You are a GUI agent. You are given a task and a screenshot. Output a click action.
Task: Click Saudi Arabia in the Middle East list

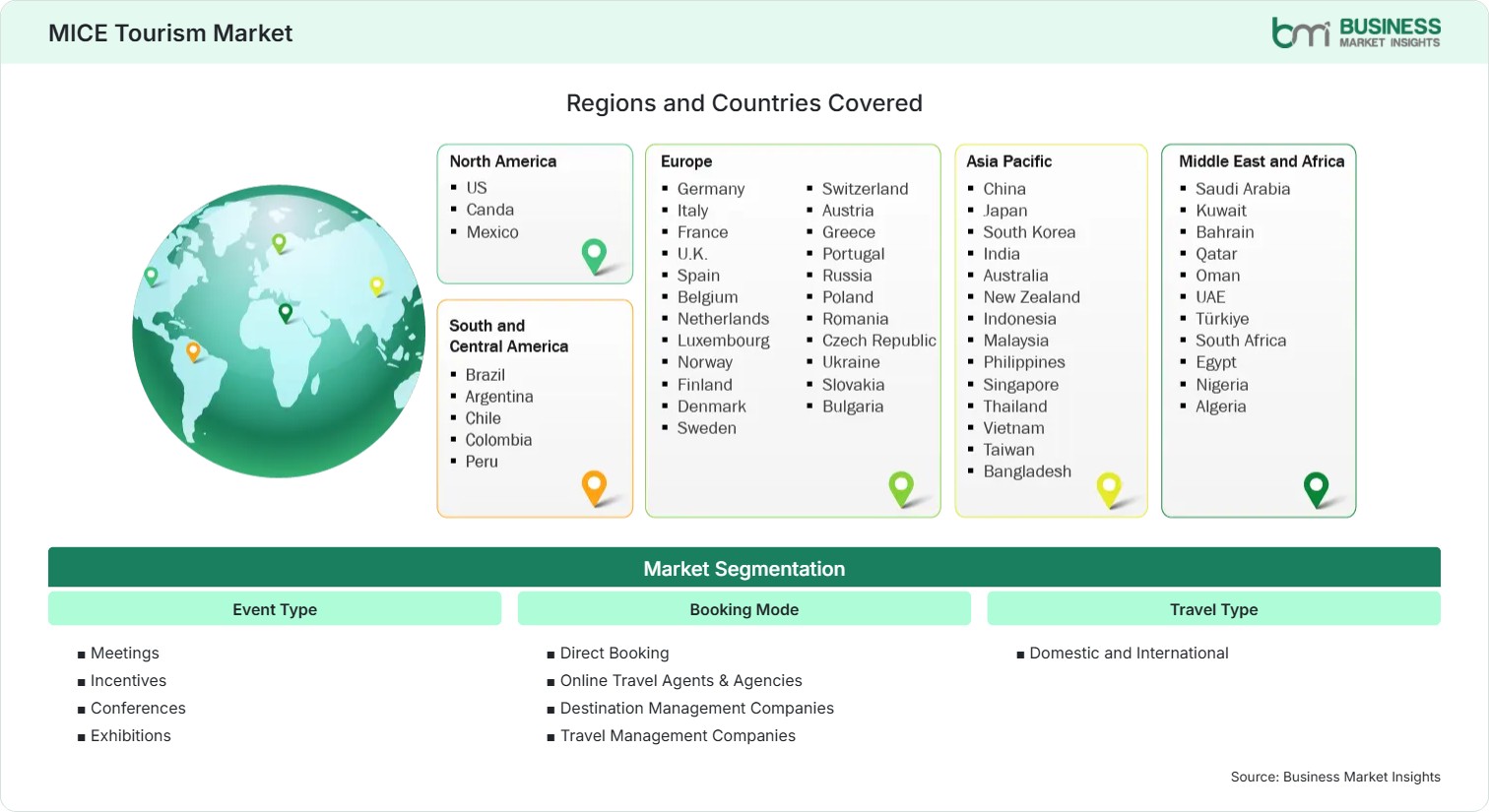(x=1243, y=189)
